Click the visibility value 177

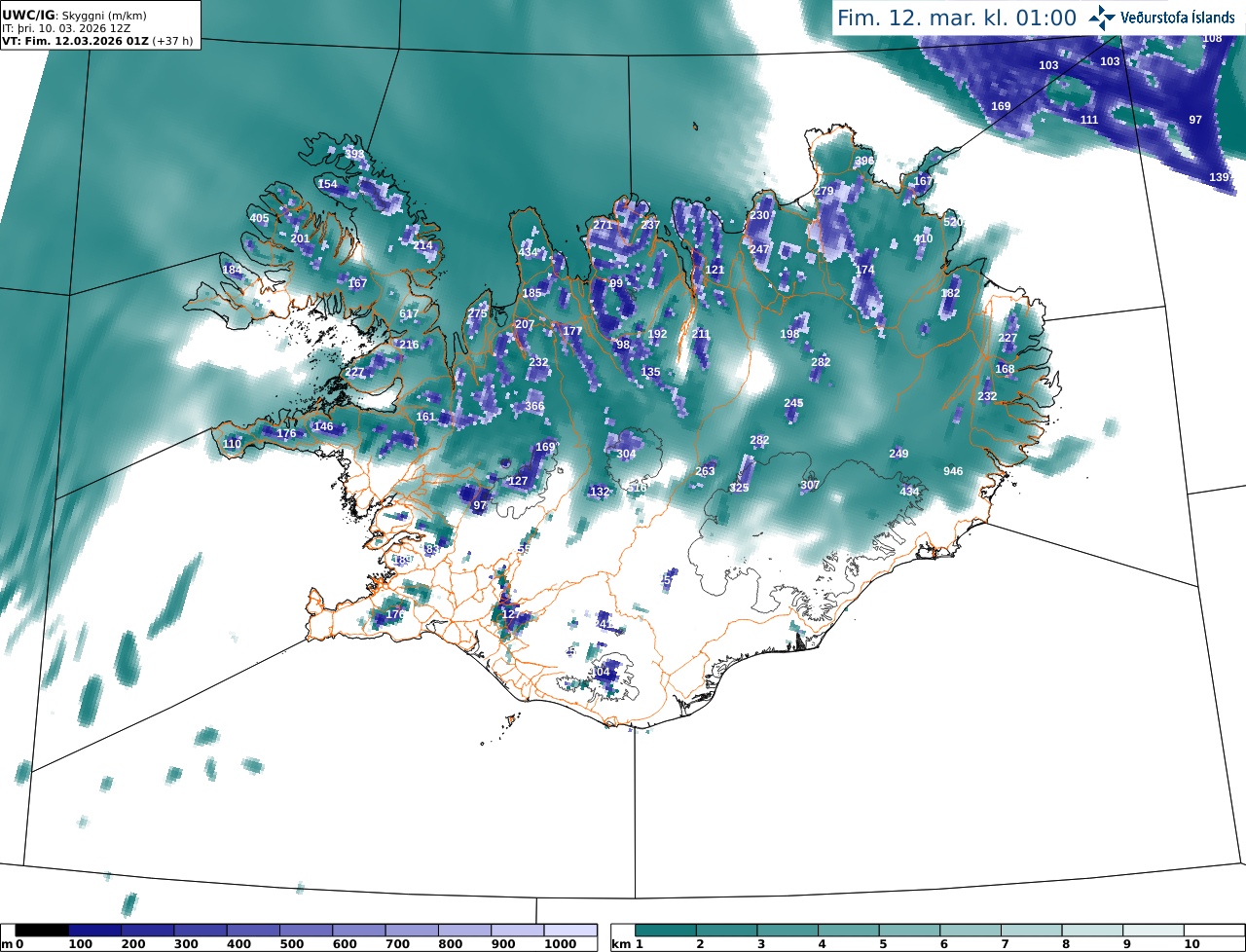pos(572,331)
